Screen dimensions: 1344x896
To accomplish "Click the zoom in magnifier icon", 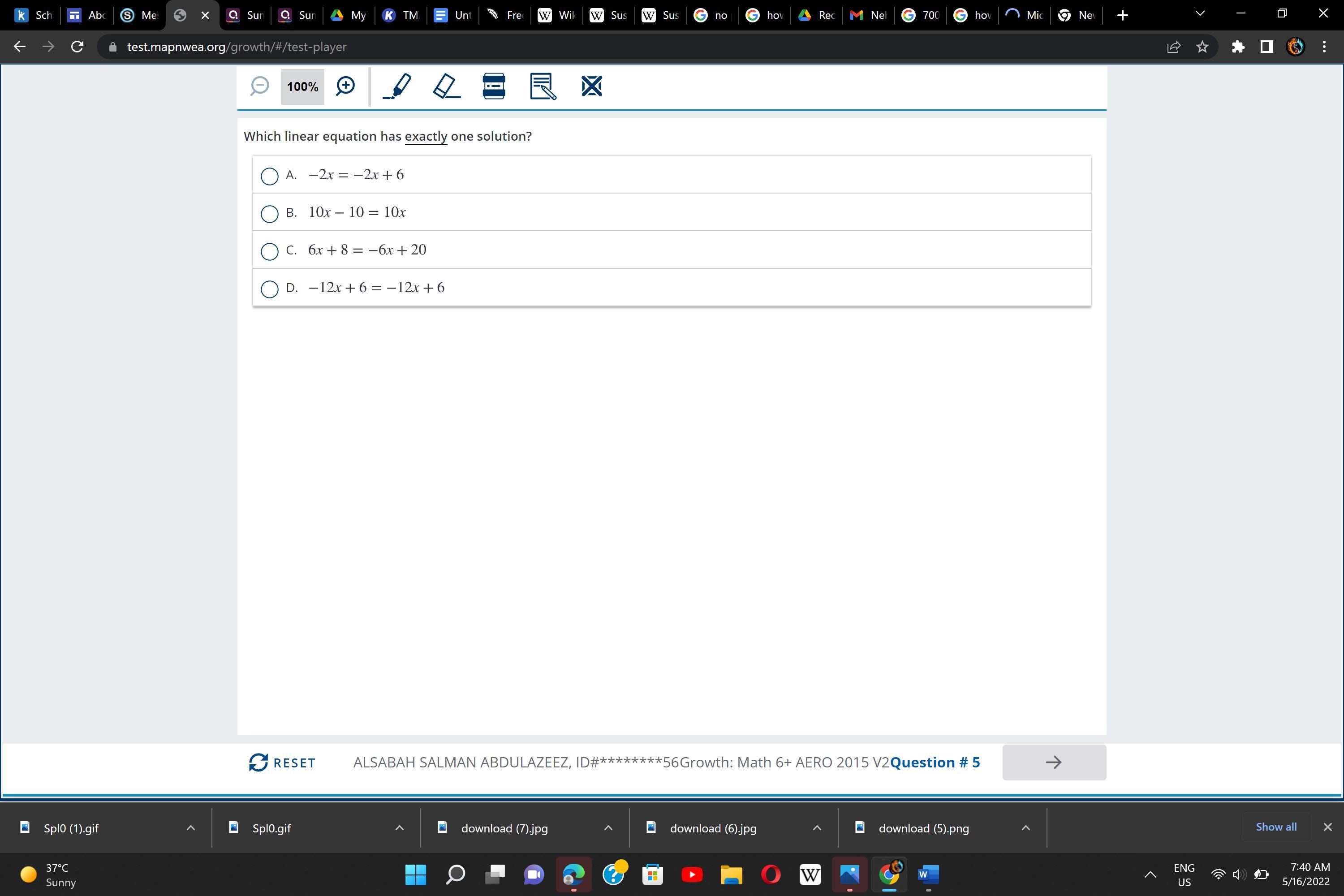I will click(345, 86).
